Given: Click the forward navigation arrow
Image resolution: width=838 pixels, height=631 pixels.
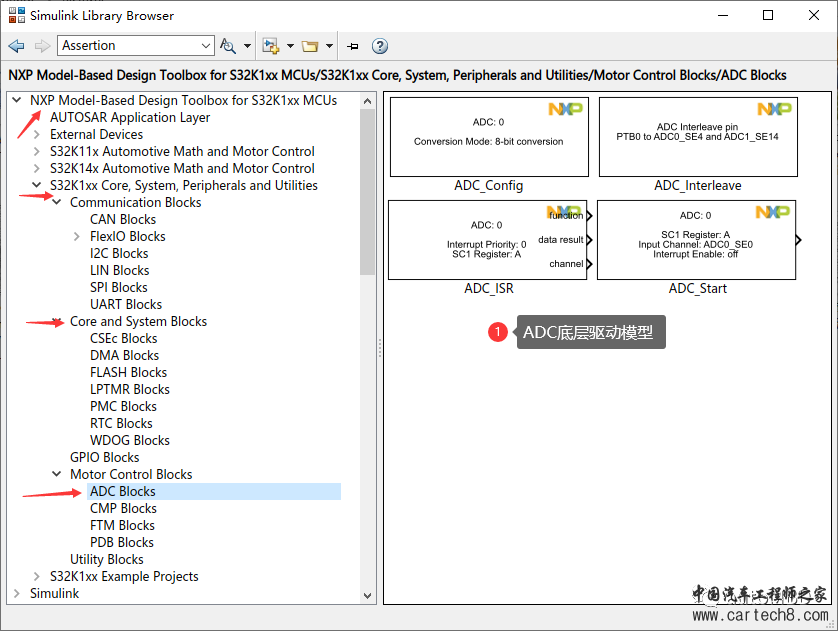Looking at the screenshot, I should pyautogui.click(x=42, y=46).
